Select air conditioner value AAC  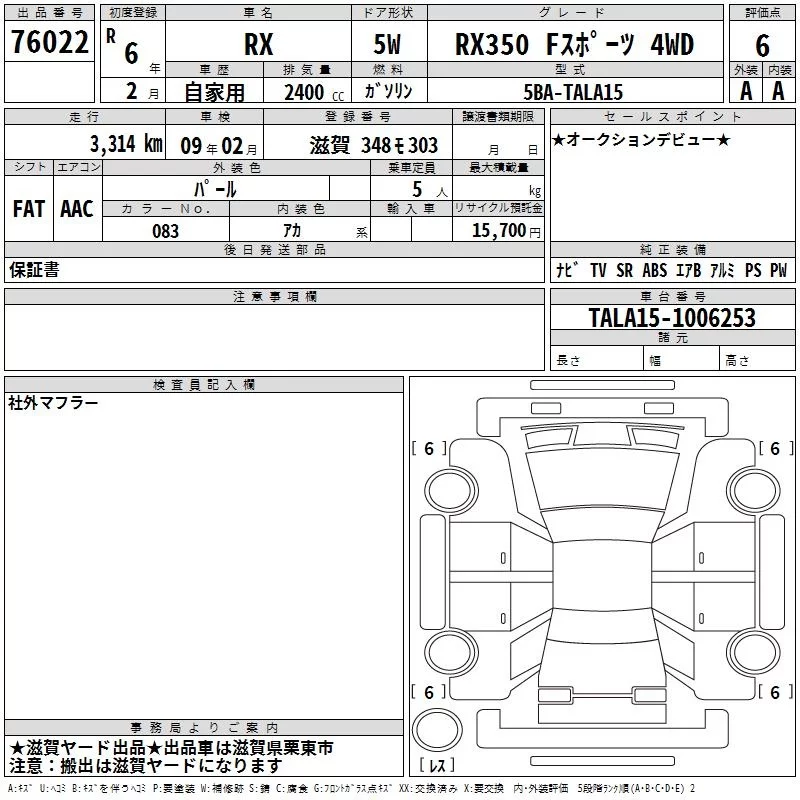(77, 209)
